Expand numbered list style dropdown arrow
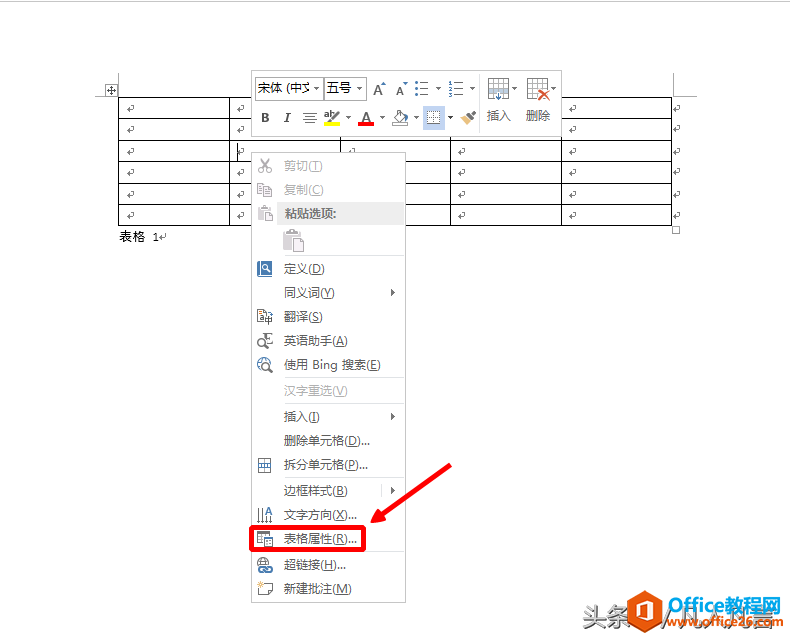 tap(472, 89)
